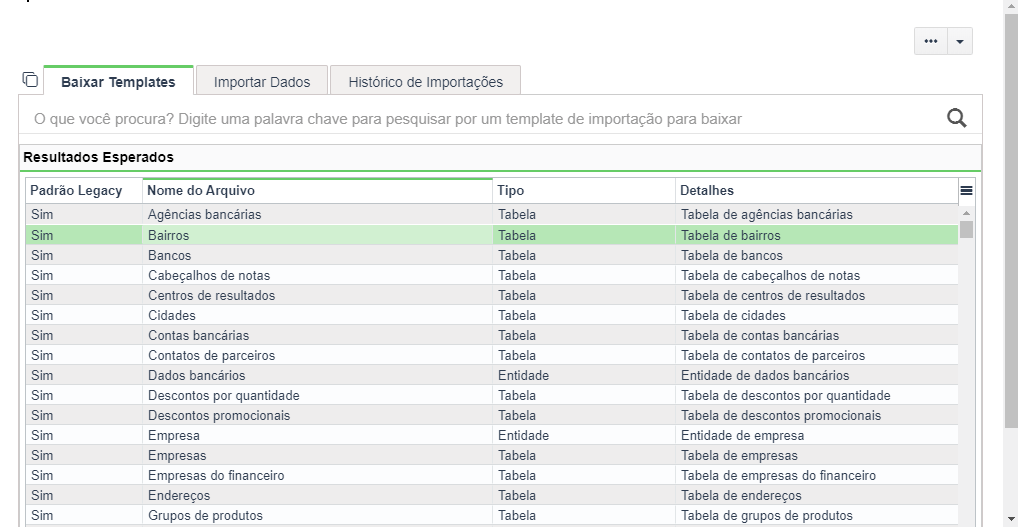Click the three-dots more options button

pyautogui.click(x=931, y=42)
